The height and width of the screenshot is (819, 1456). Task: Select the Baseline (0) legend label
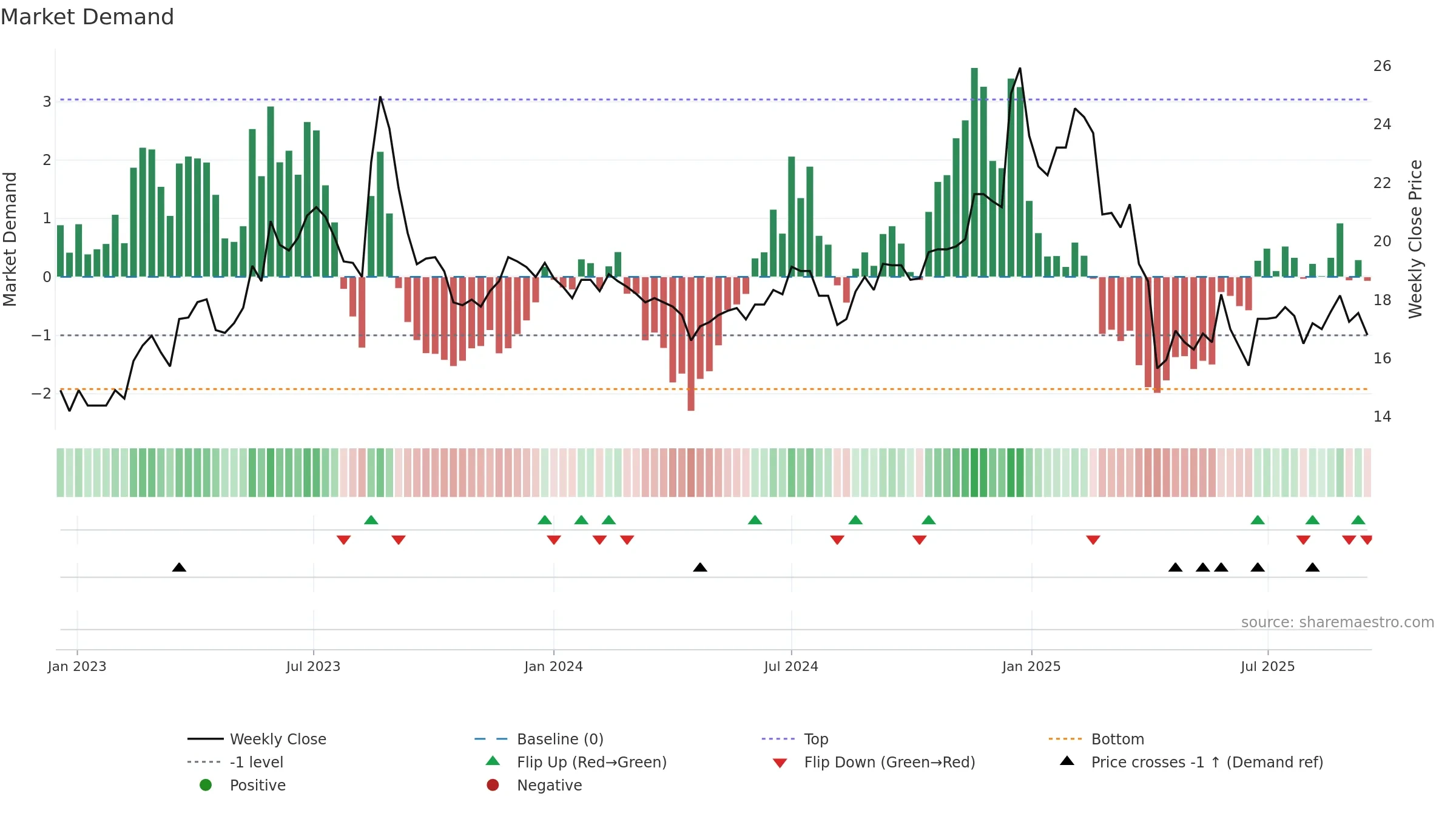(x=560, y=740)
